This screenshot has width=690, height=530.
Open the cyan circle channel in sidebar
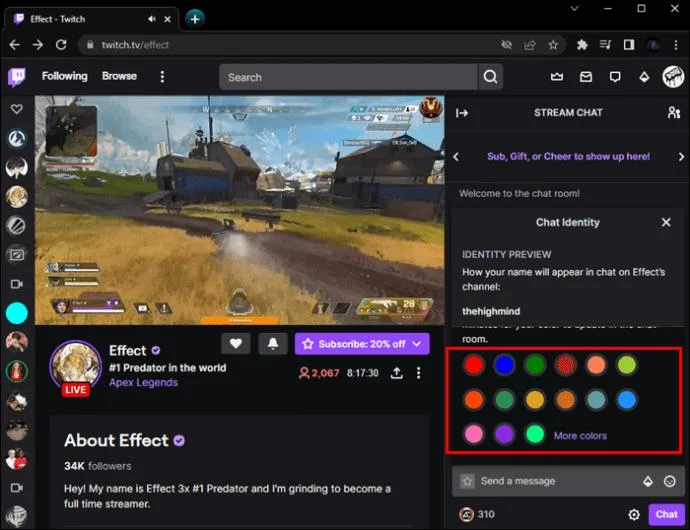click(x=17, y=313)
